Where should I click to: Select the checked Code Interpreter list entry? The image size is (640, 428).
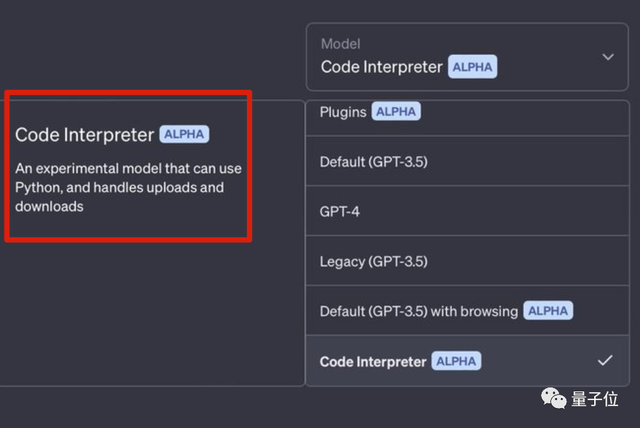[x=373, y=361]
